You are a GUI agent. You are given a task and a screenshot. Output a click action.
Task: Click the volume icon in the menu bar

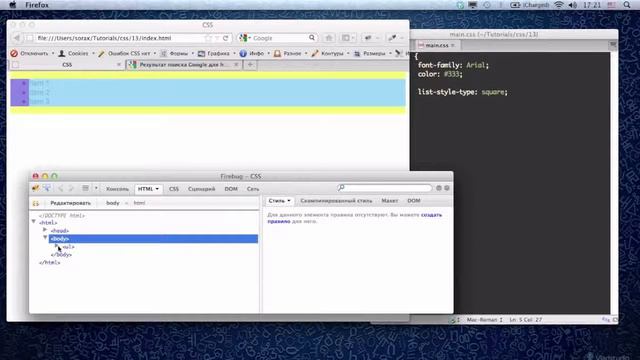coord(573,5)
